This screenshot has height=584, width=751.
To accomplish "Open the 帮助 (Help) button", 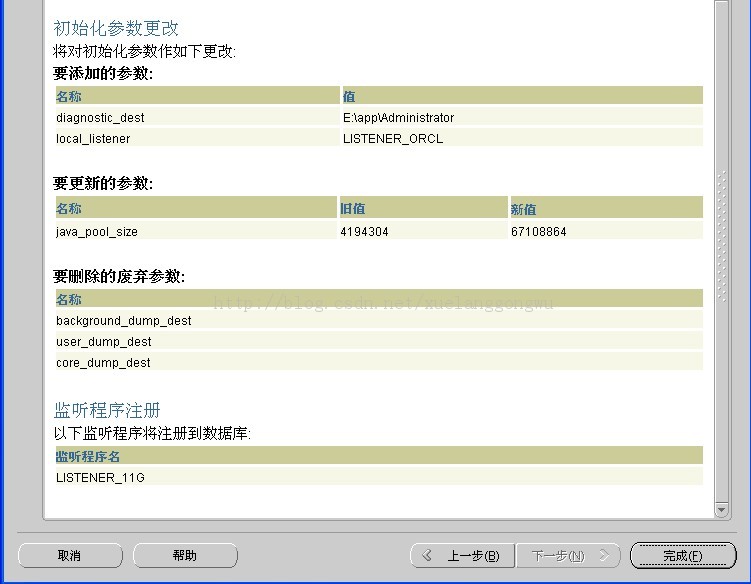I will tap(185, 555).
